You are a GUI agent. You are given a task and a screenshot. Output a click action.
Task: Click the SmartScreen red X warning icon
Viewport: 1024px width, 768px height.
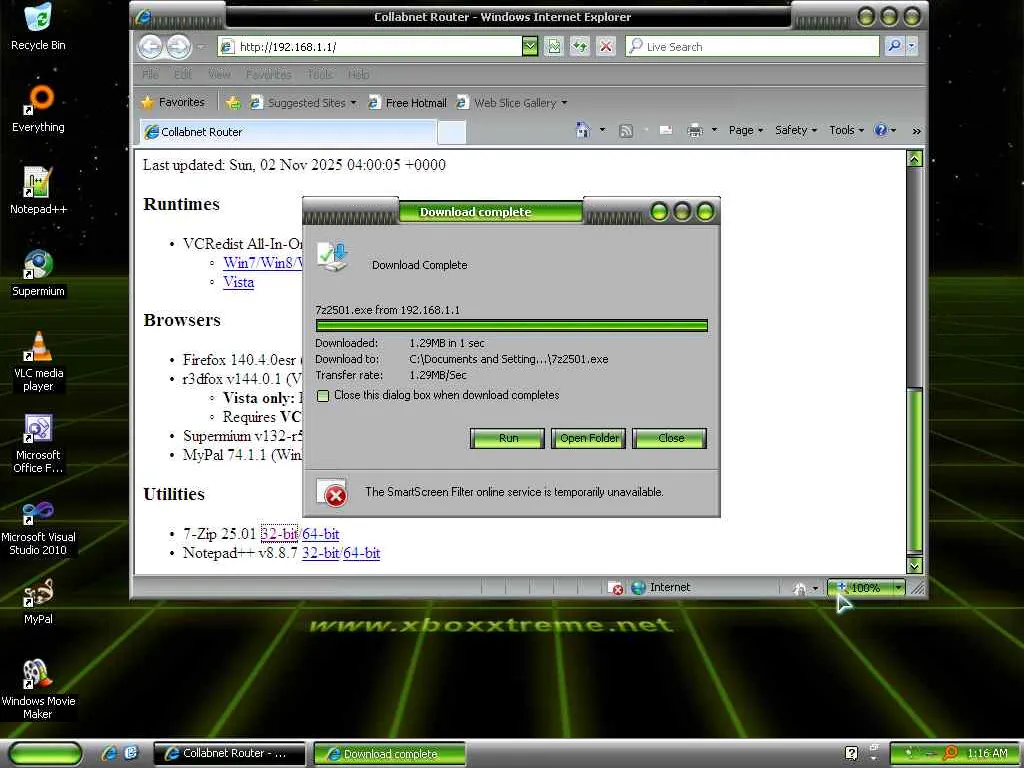(x=332, y=493)
